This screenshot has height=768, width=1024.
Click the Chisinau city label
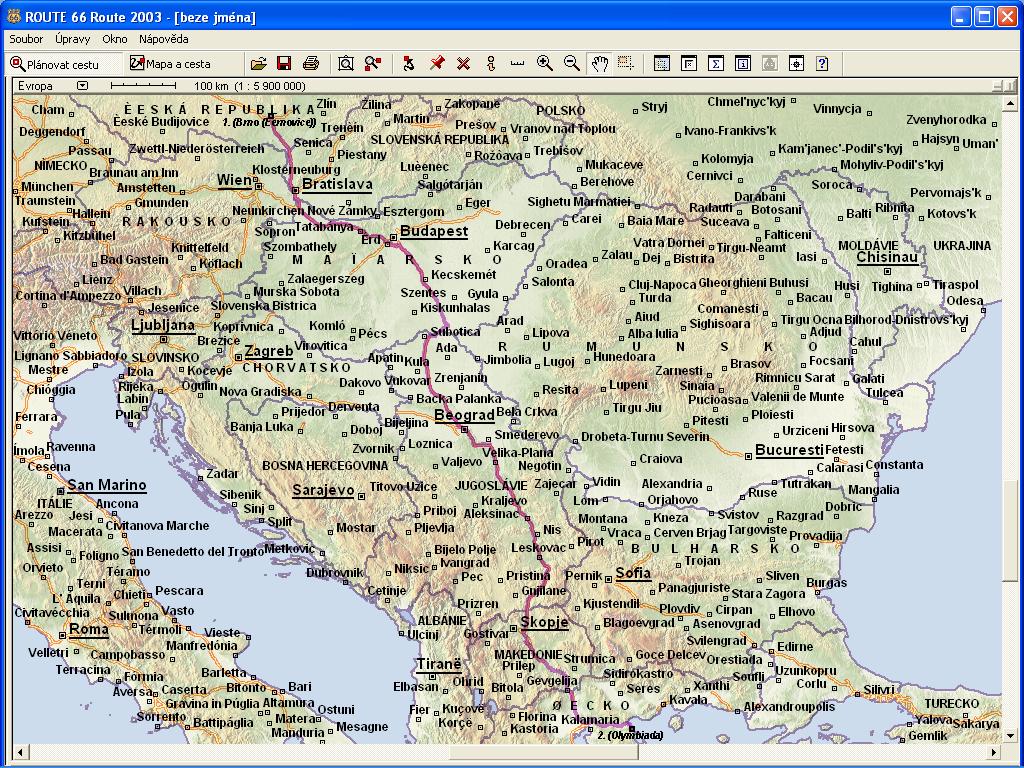[x=887, y=257]
